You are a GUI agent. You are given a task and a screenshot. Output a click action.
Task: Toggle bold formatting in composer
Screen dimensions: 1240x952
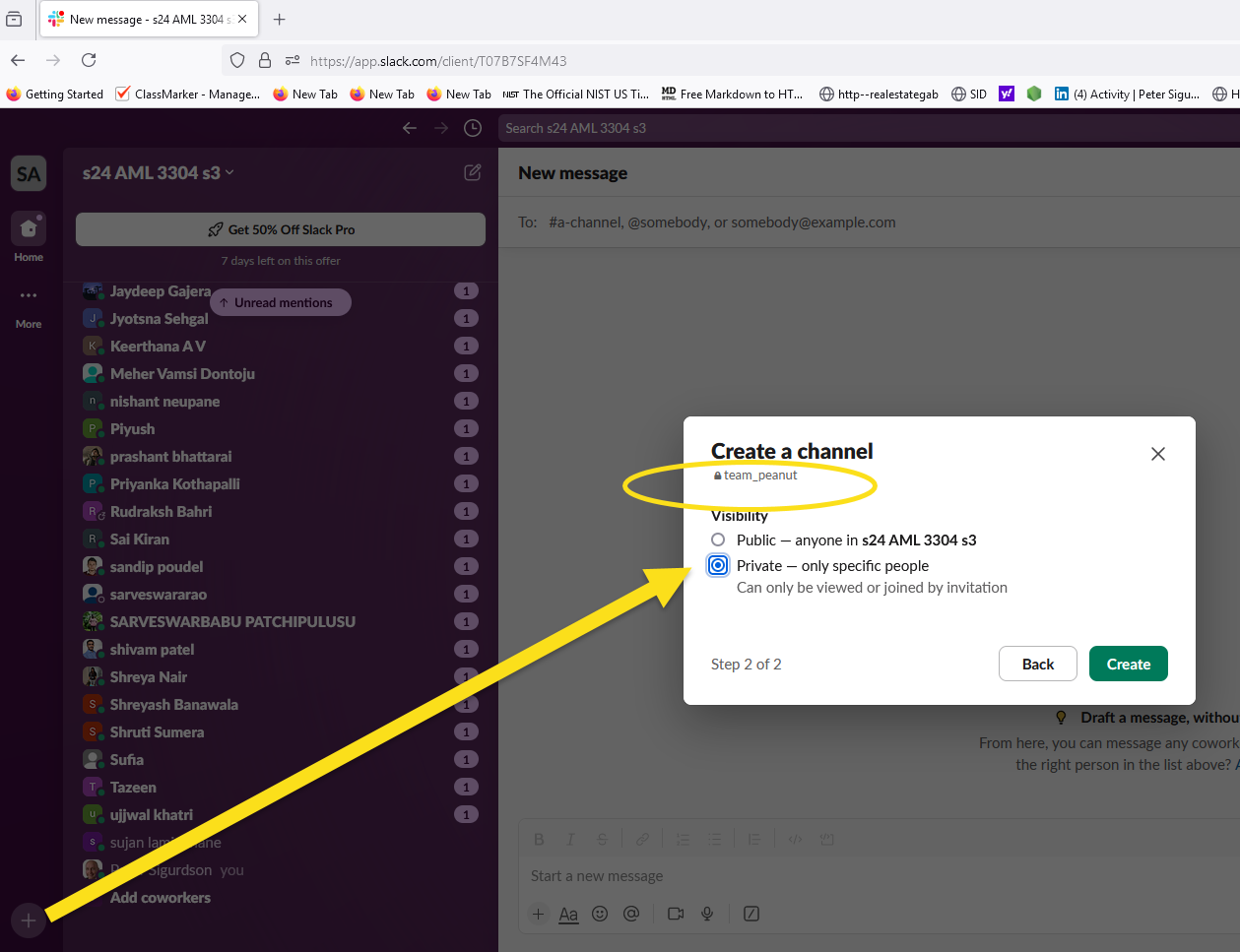click(539, 839)
